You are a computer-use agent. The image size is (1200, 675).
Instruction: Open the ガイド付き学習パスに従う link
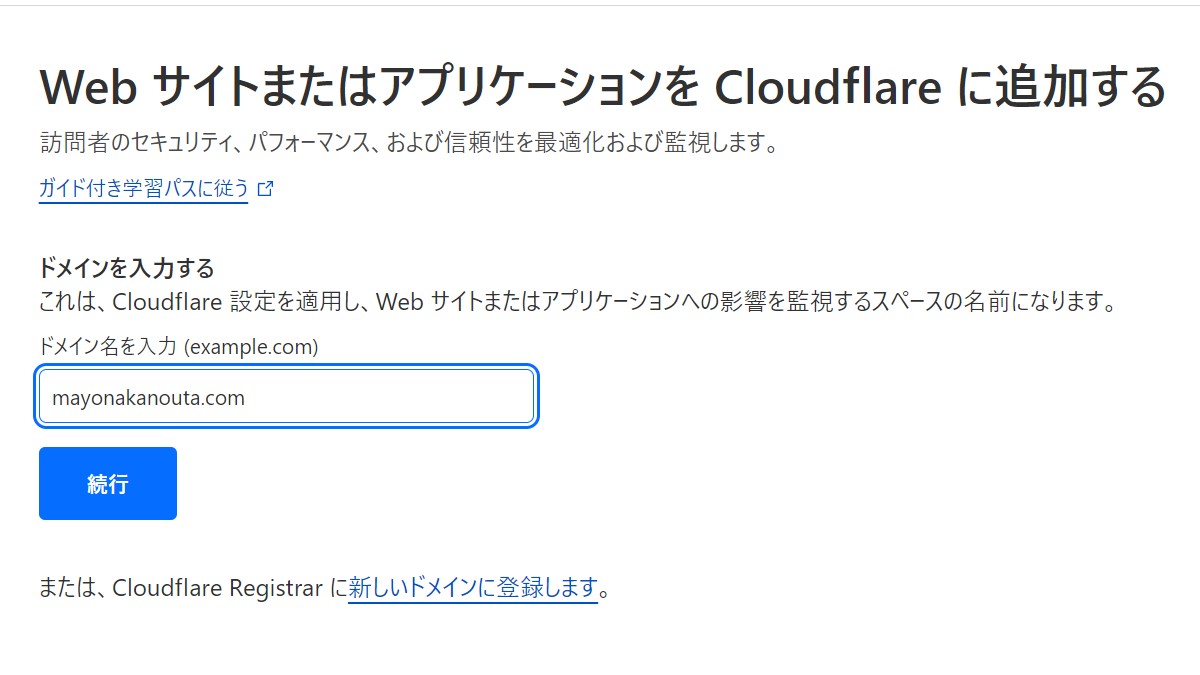click(143, 188)
